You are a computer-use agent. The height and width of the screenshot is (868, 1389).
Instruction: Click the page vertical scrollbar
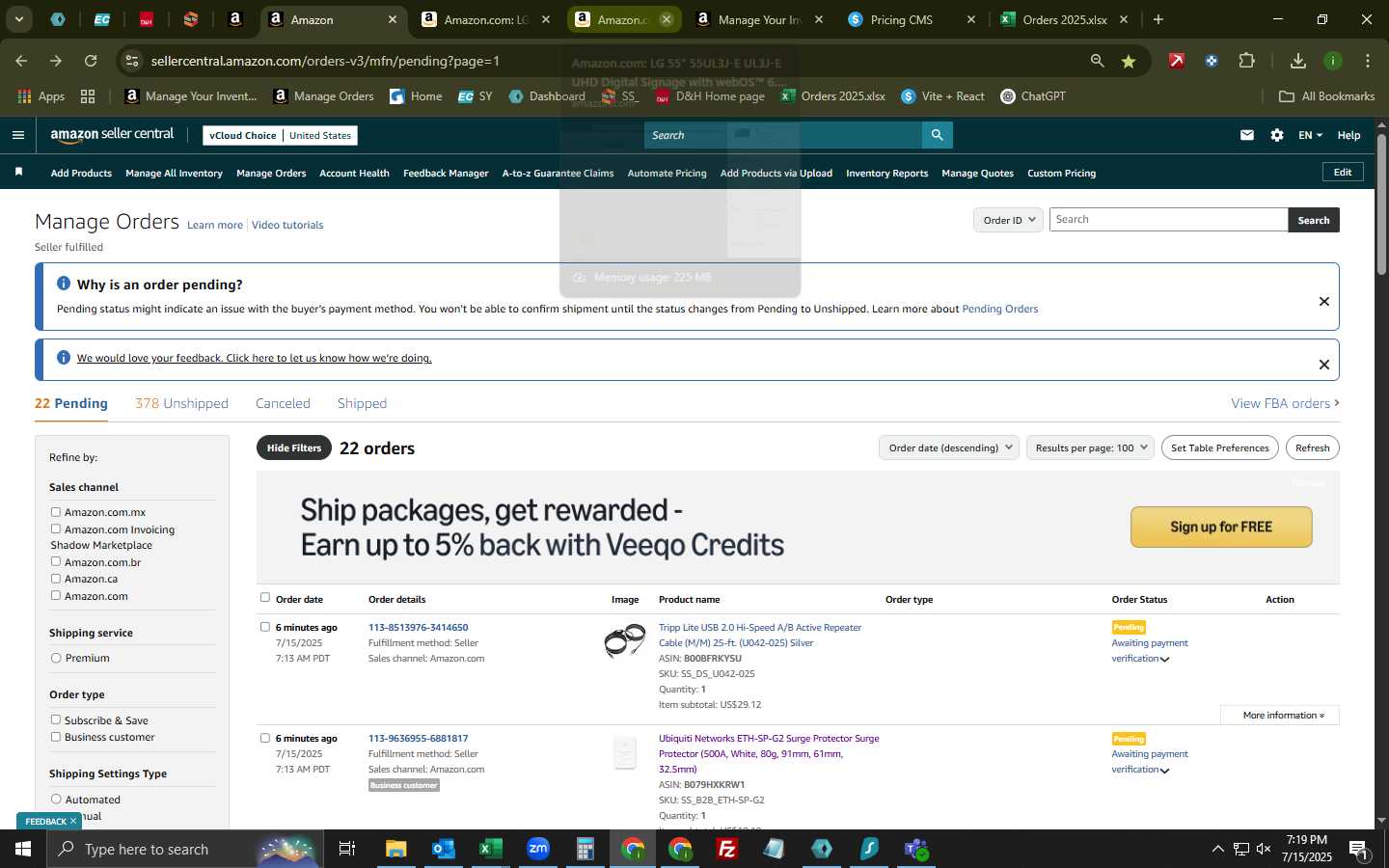point(1381,203)
